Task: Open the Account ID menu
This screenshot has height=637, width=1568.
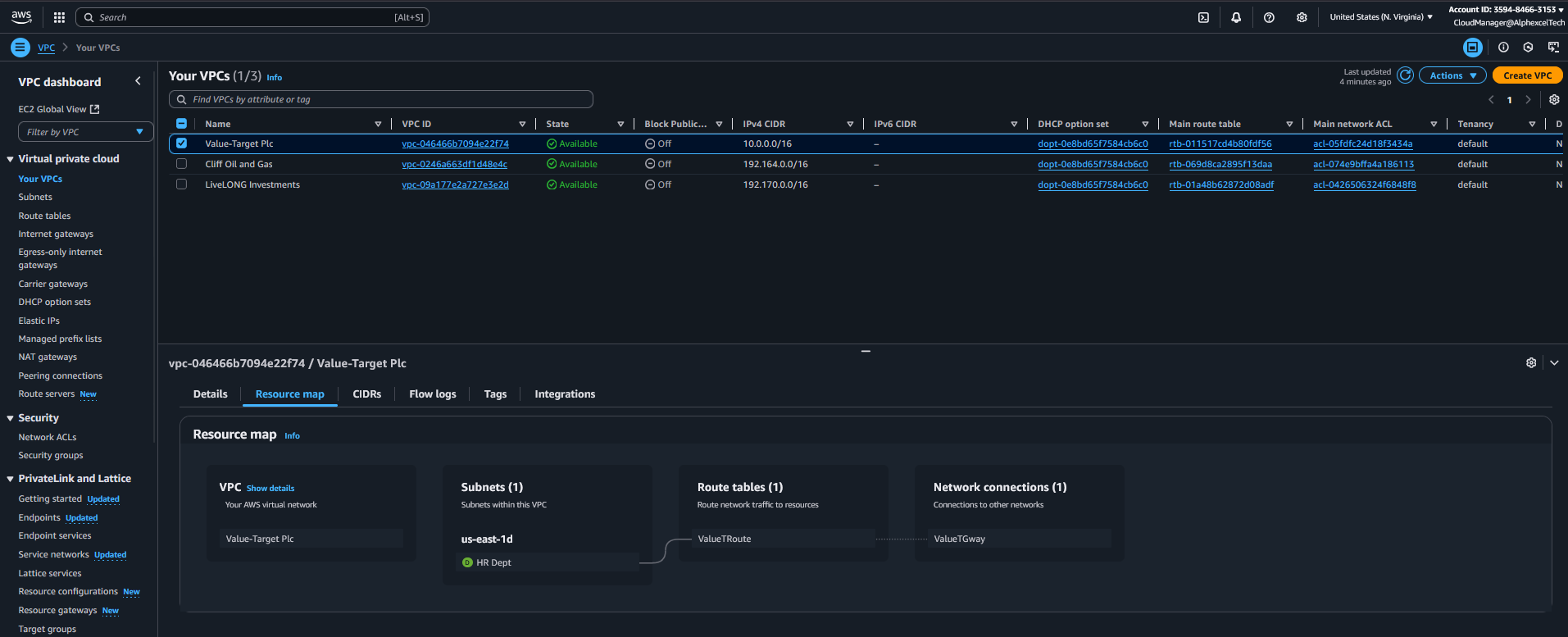Action: click(1506, 10)
